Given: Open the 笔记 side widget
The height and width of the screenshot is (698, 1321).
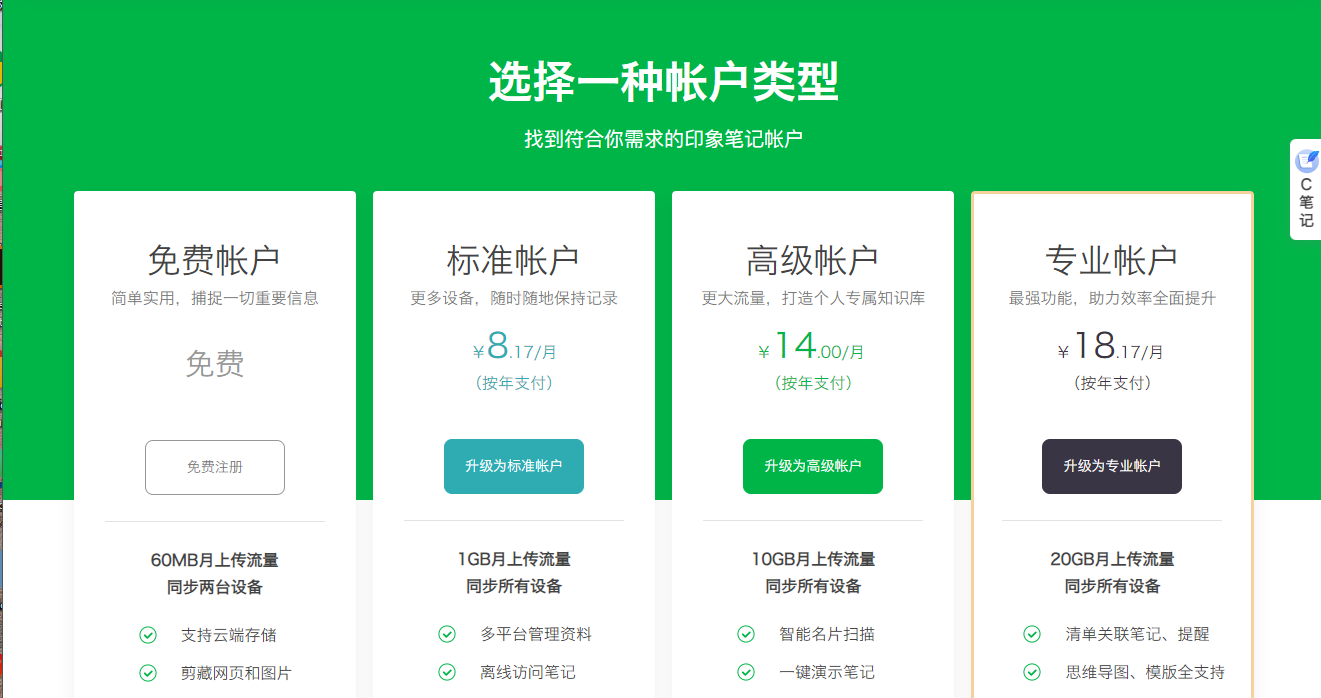Looking at the screenshot, I should click(x=1306, y=189).
